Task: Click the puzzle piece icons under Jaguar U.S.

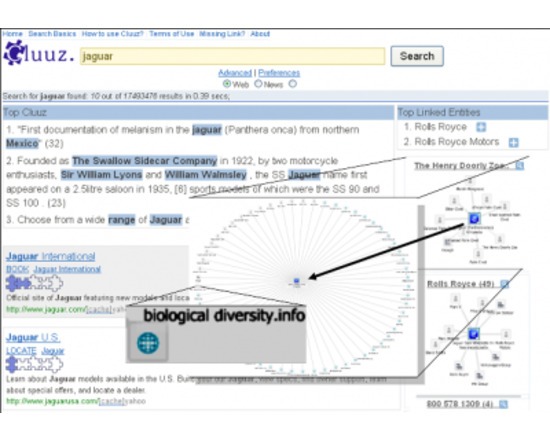Action: pos(34,365)
